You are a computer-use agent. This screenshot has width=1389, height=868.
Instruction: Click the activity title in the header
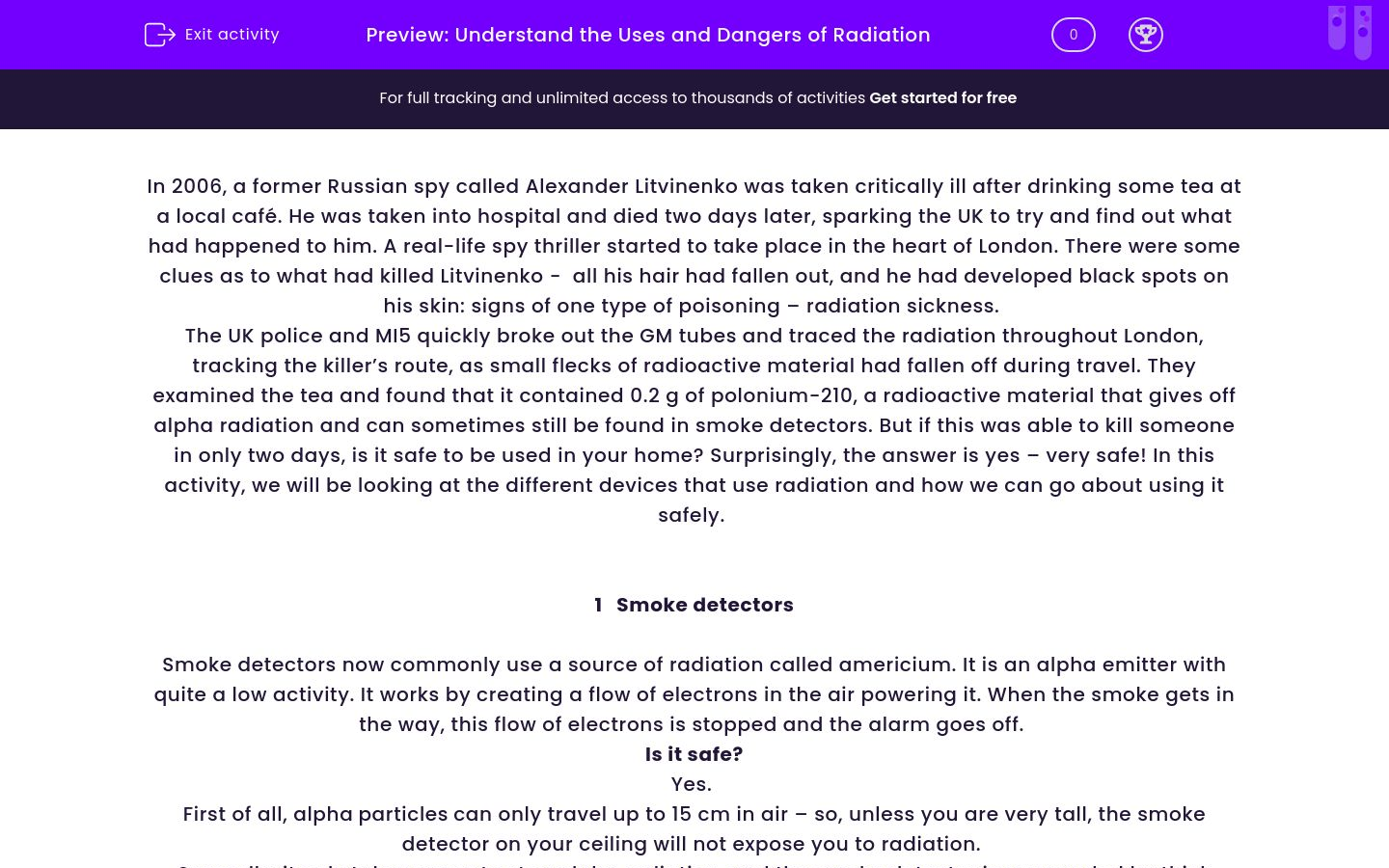pos(648,35)
